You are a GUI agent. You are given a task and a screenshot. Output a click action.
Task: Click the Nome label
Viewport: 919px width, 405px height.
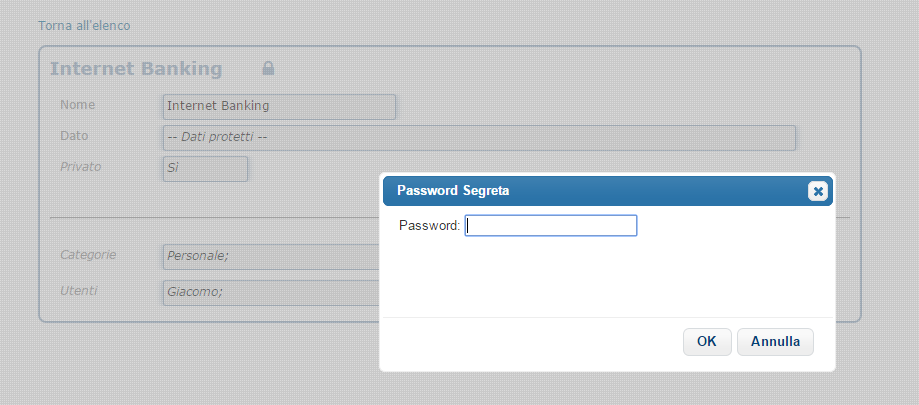[77, 104]
